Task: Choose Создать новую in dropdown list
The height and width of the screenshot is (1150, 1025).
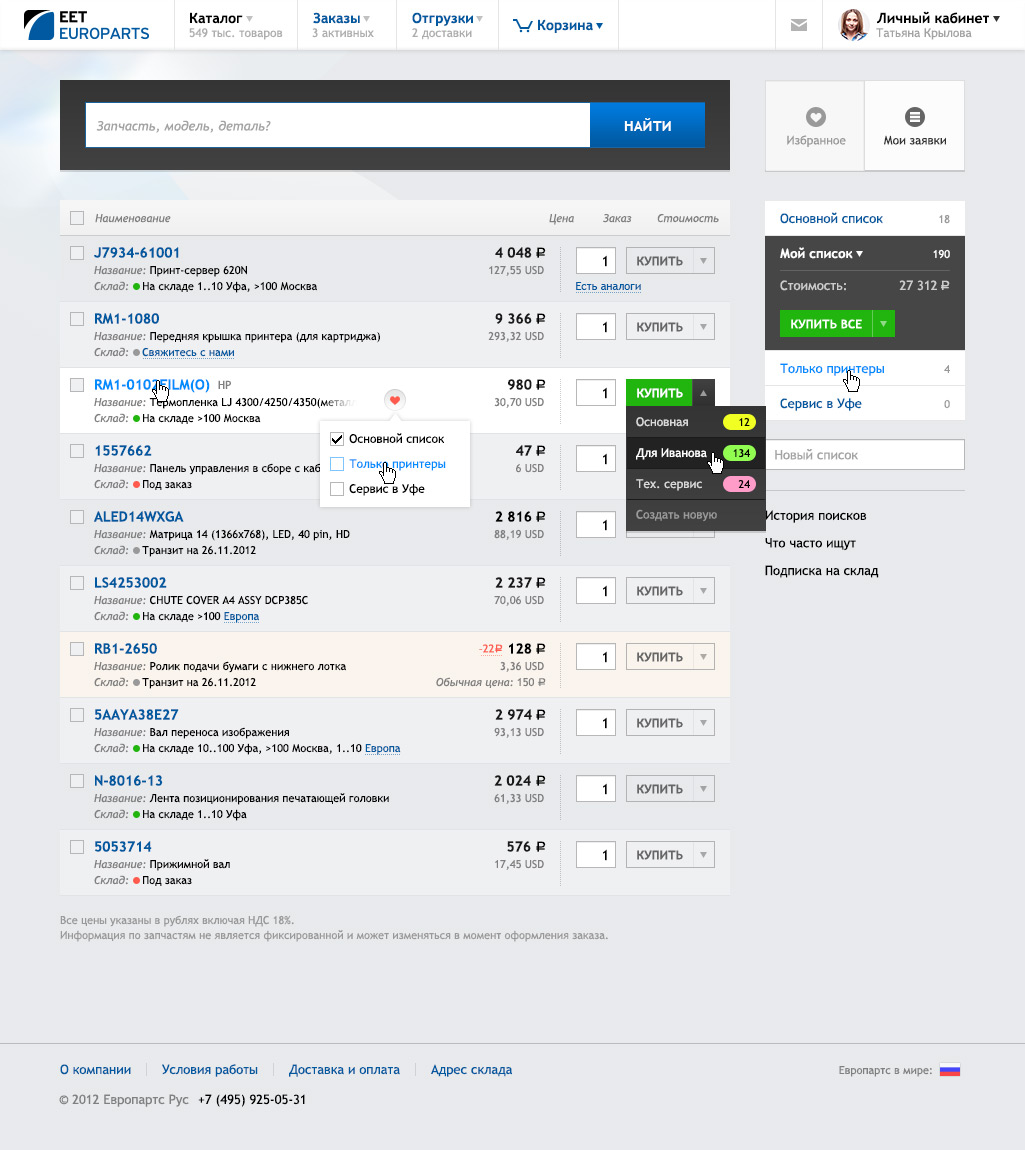Action: (676, 515)
